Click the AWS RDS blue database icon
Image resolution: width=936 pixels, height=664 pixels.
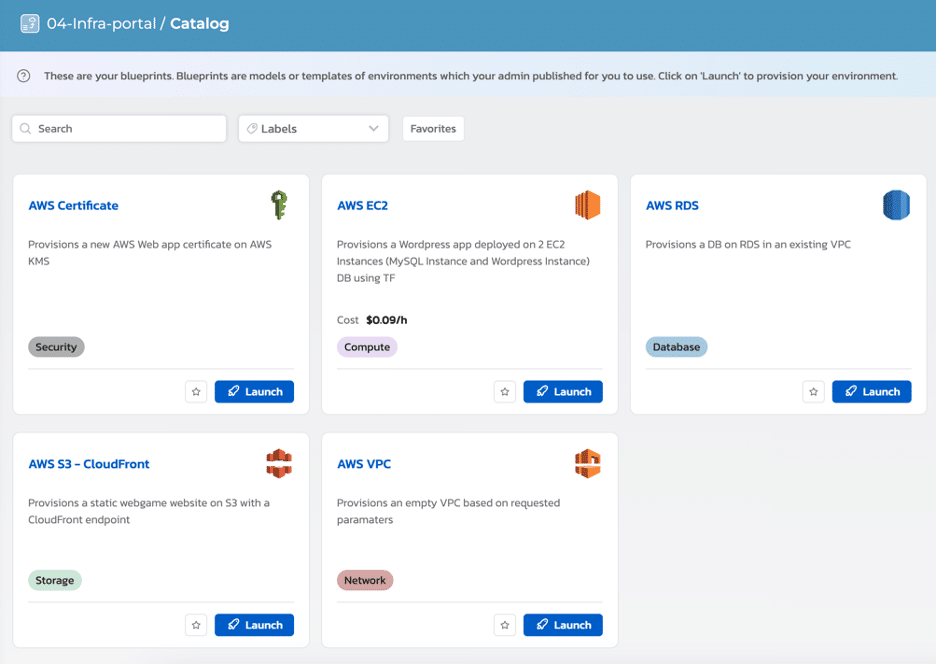tap(896, 206)
